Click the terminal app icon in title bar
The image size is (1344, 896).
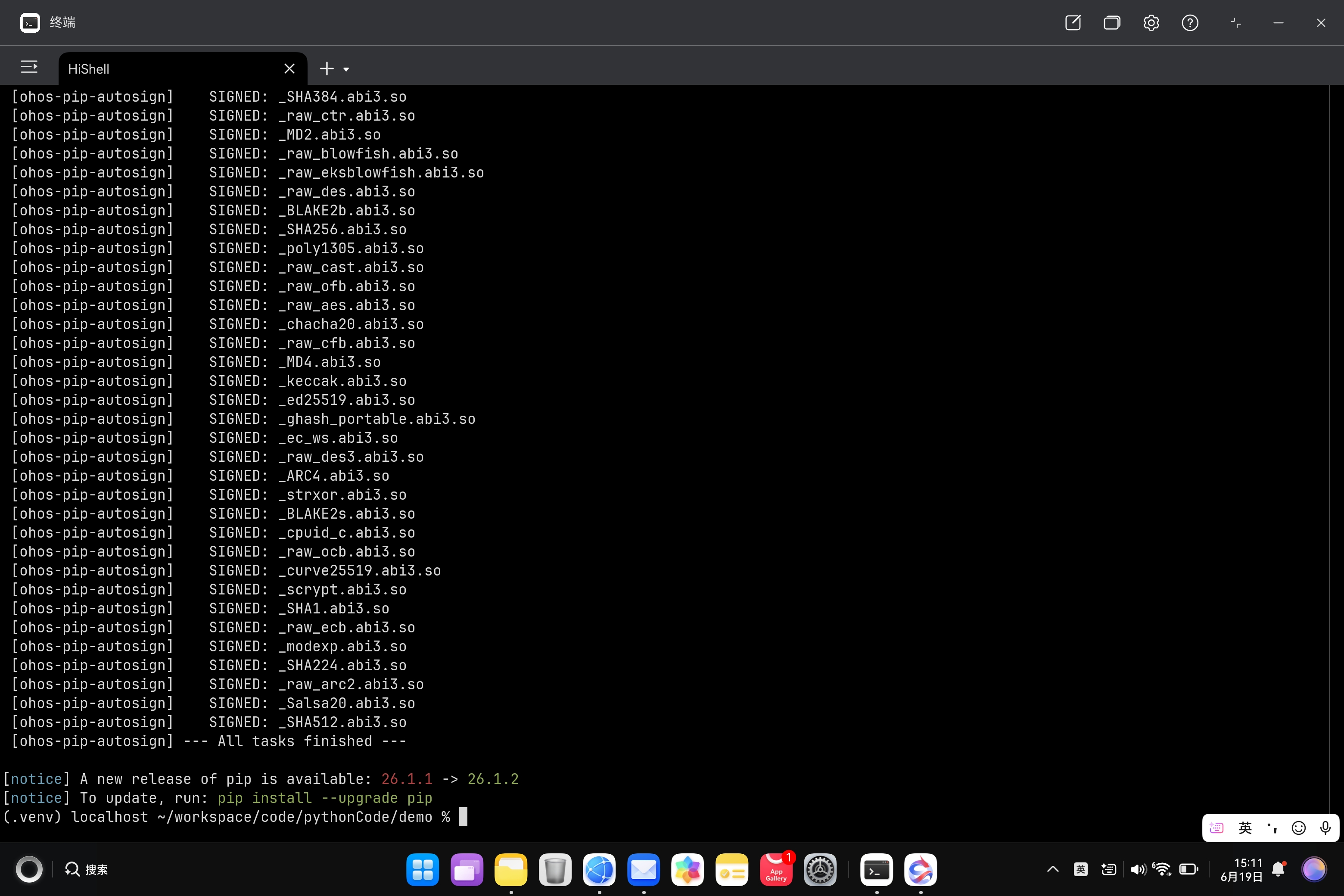30,23
